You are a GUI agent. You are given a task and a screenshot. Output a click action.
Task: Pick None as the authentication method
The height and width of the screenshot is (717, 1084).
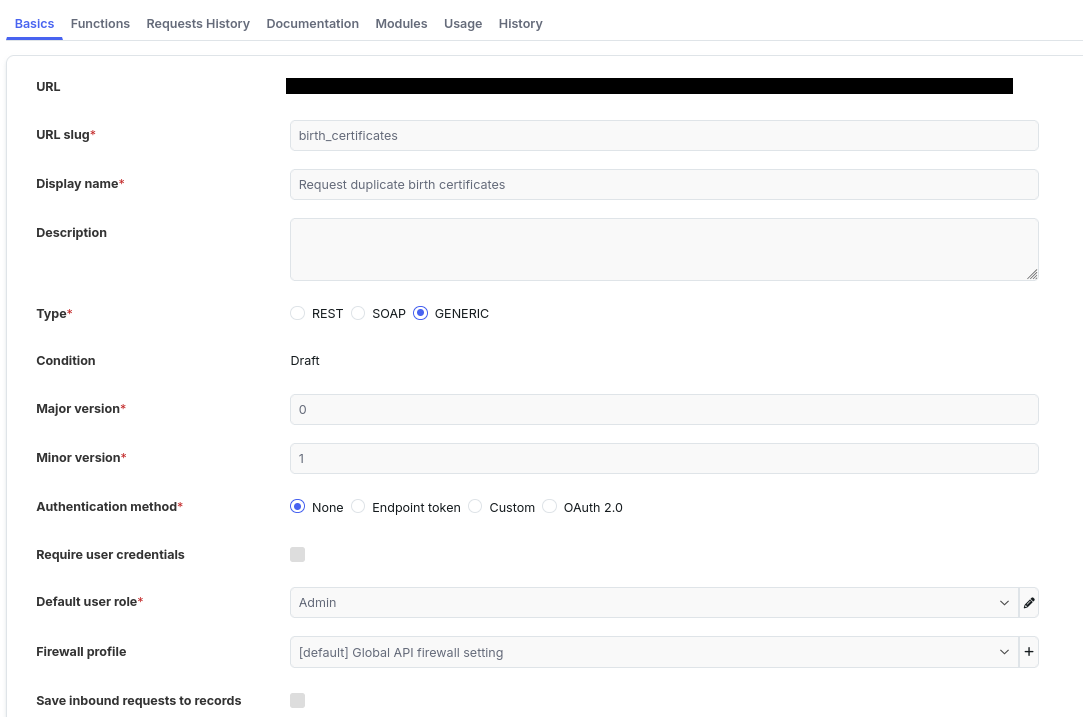point(297,507)
